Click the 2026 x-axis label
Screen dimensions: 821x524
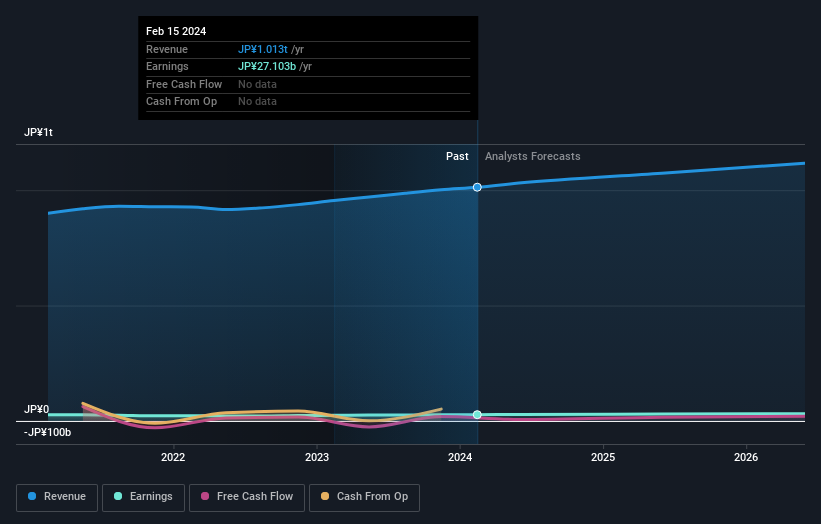pyautogui.click(x=746, y=457)
